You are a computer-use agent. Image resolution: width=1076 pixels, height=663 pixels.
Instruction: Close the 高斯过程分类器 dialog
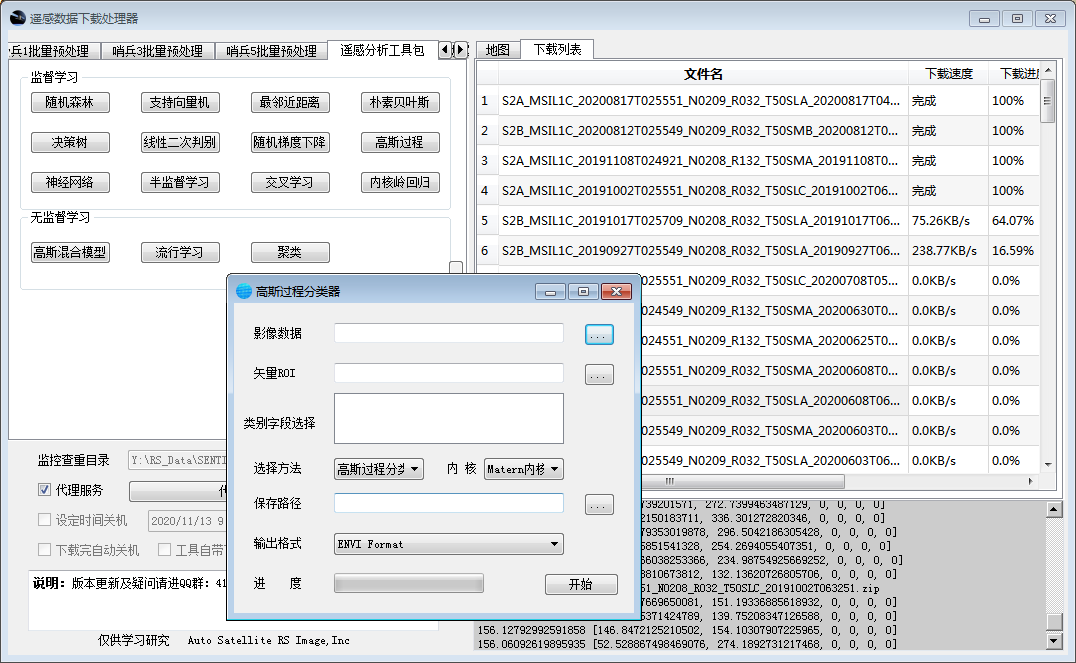click(x=616, y=292)
